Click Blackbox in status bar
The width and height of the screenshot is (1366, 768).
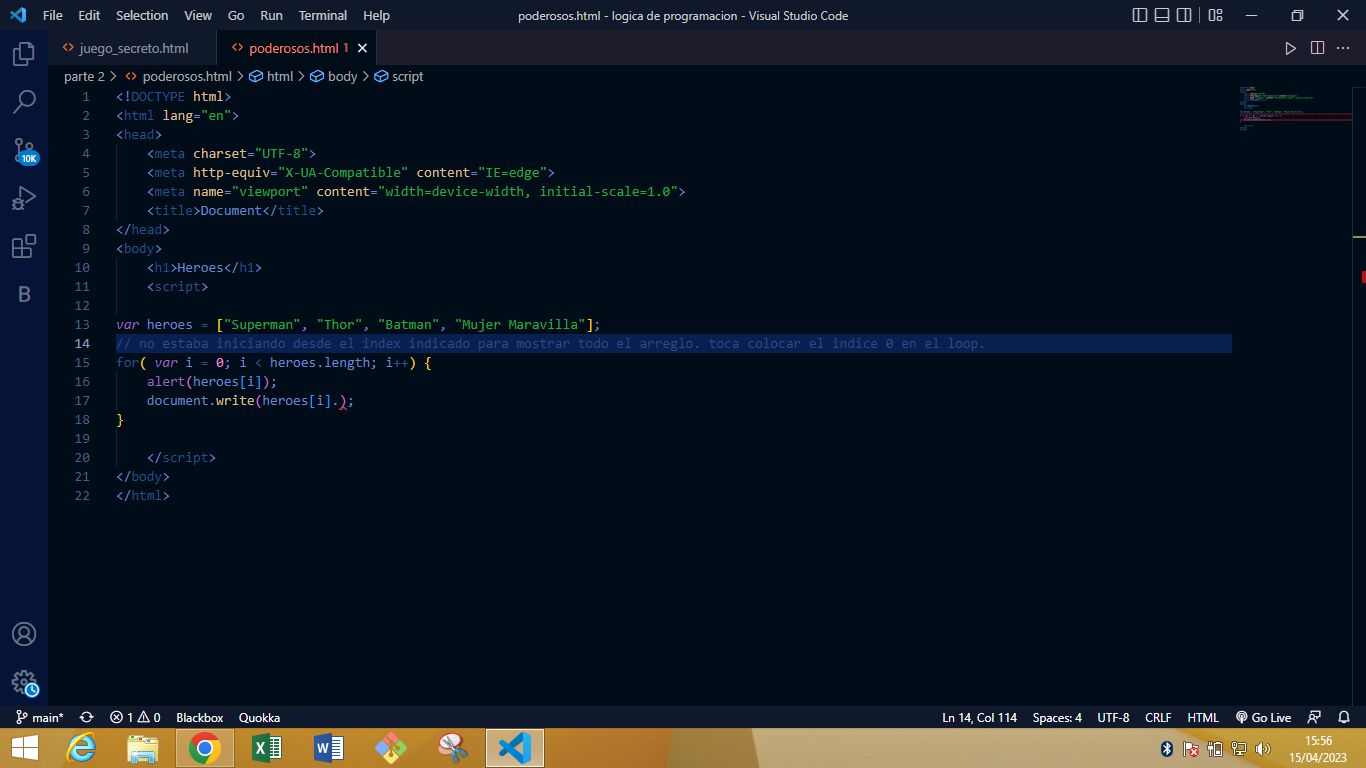tap(200, 717)
